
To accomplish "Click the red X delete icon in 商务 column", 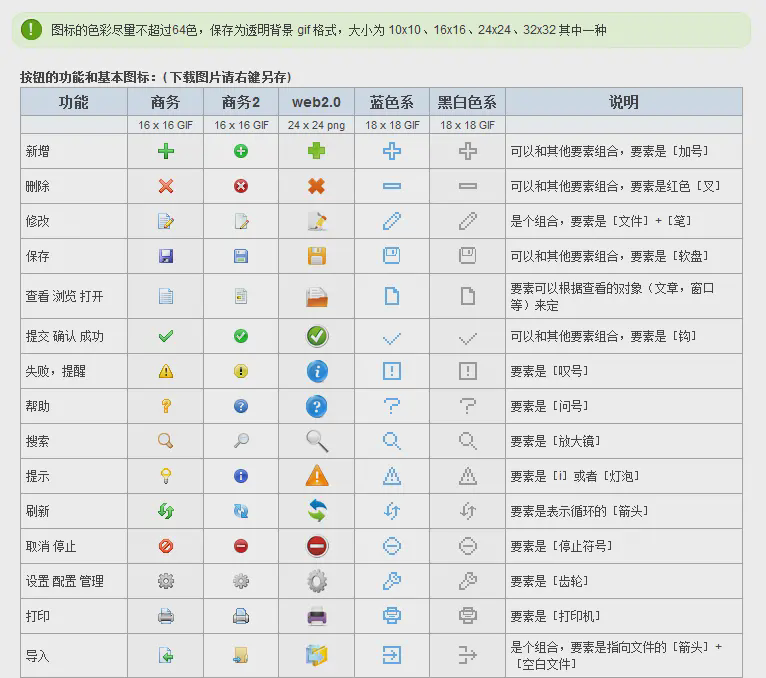I will pyautogui.click(x=166, y=186).
